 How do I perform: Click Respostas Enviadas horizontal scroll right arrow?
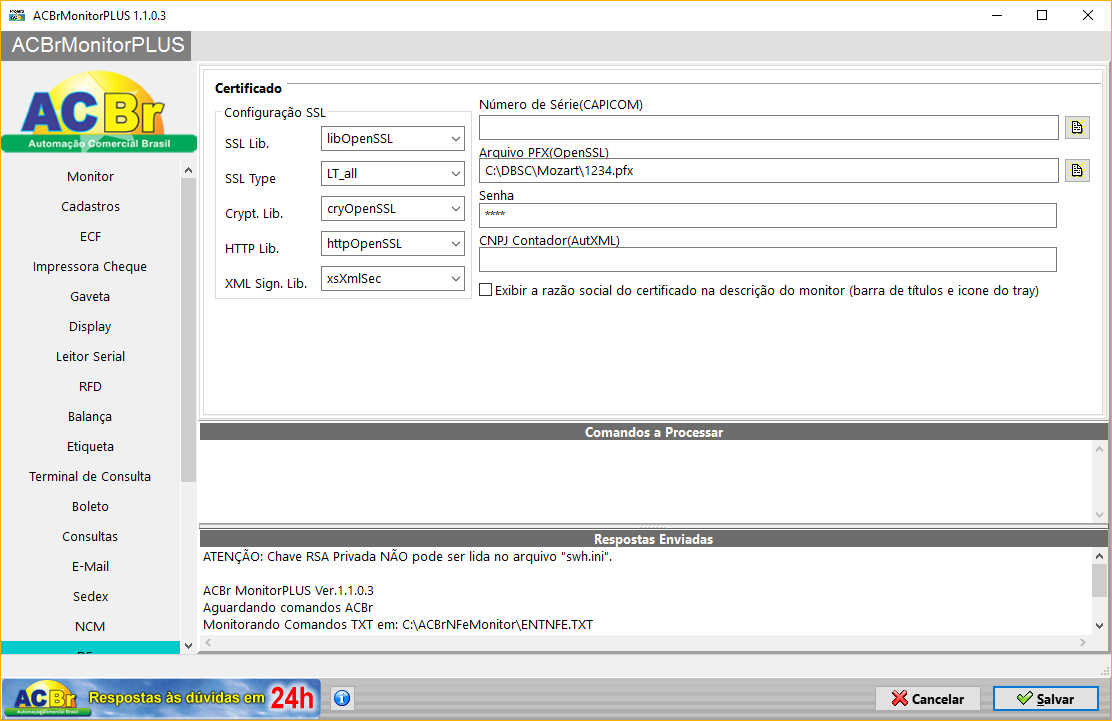click(x=1083, y=642)
